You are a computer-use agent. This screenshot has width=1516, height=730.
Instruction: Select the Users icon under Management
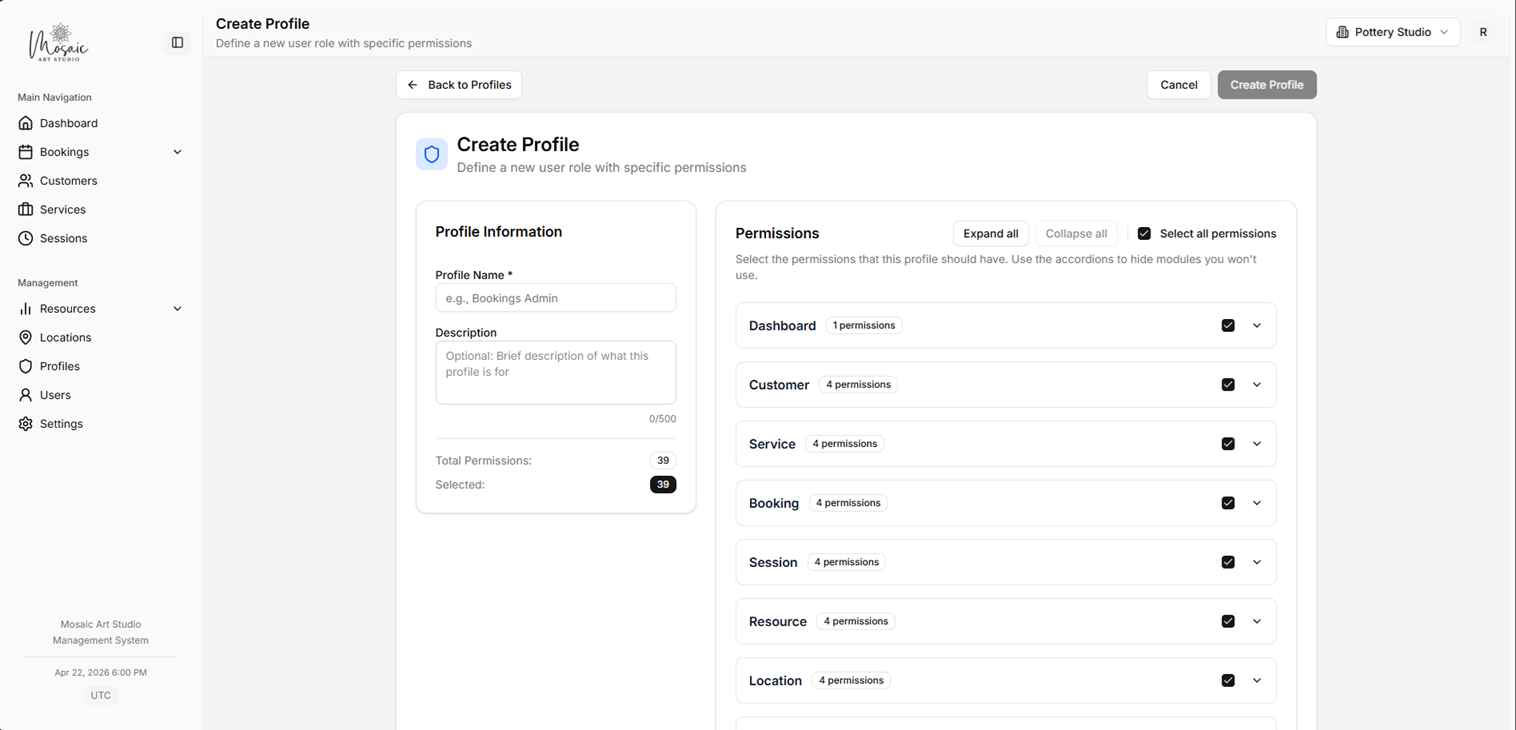(25, 394)
